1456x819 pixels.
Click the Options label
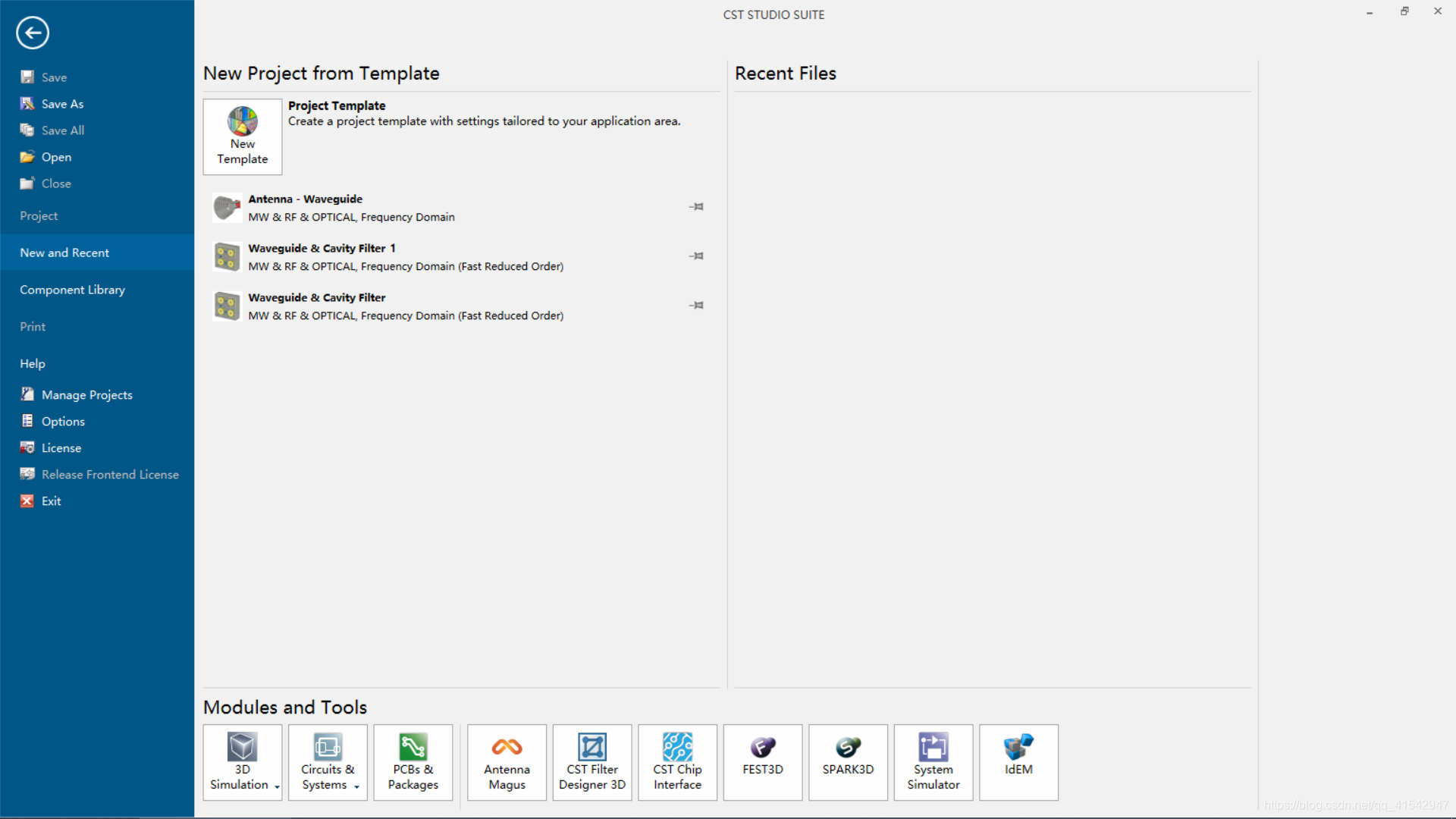(63, 422)
